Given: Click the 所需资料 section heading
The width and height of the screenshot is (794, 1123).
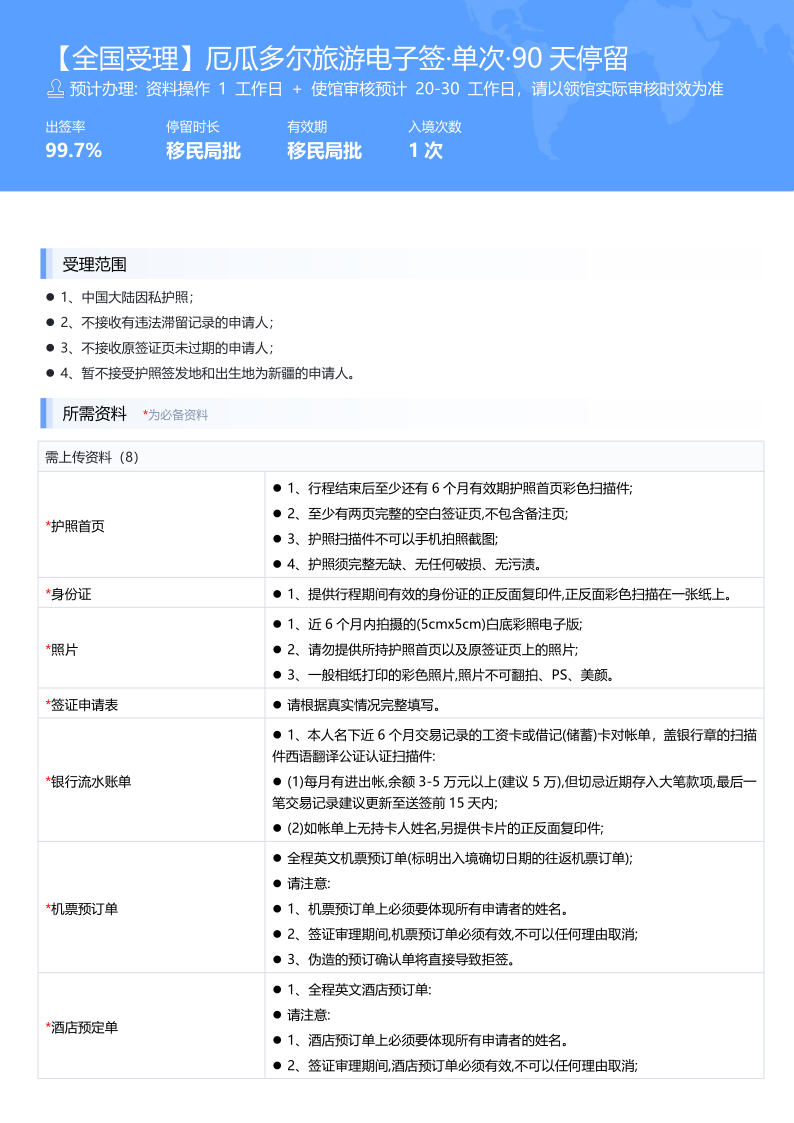Looking at the screenshot, I should pyautogui.click(x=95, y=414).
